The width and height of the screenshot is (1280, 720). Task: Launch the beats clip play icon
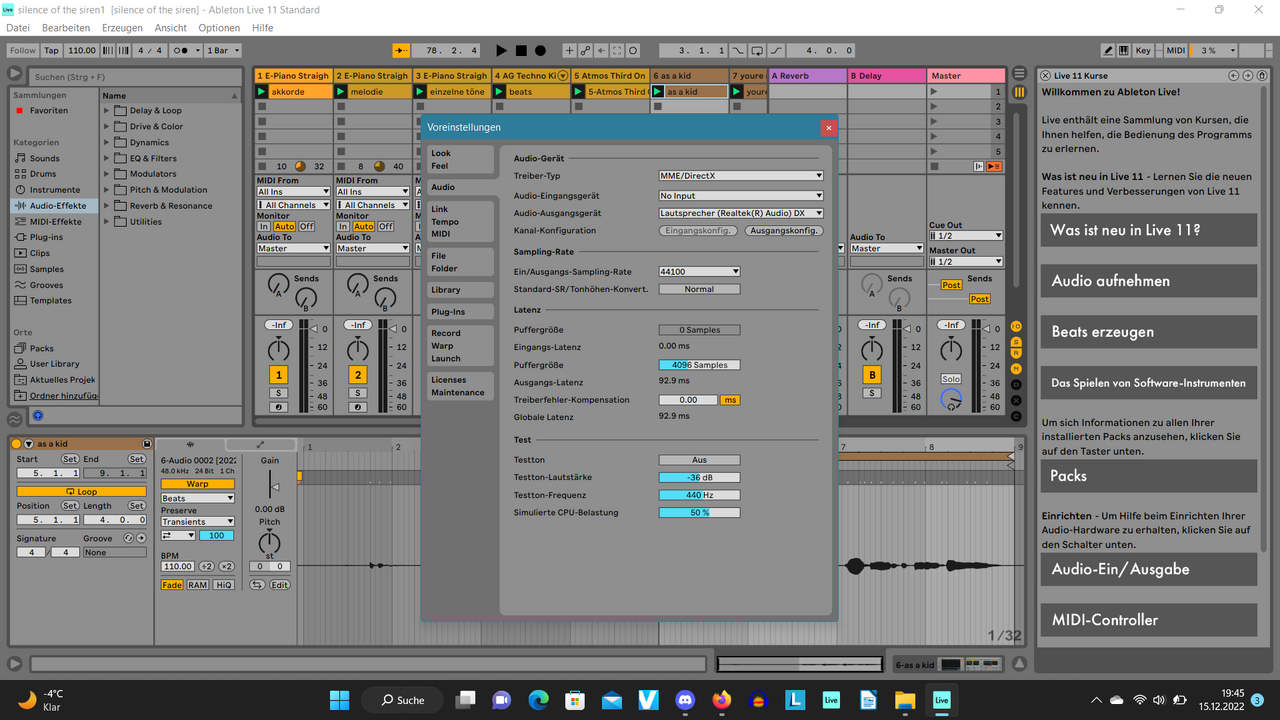(500, 92)
